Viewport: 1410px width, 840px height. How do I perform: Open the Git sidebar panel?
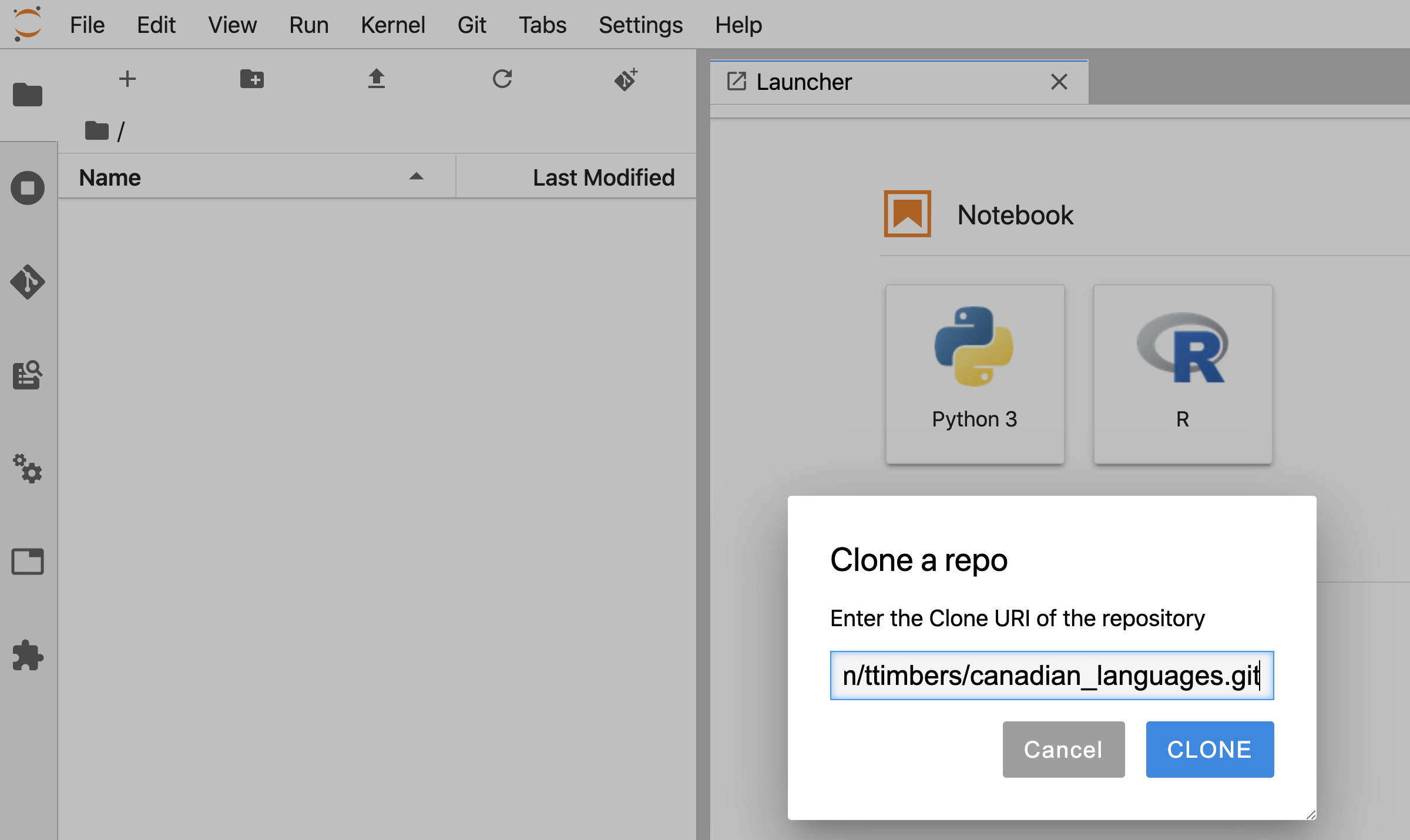click(27, 282)
